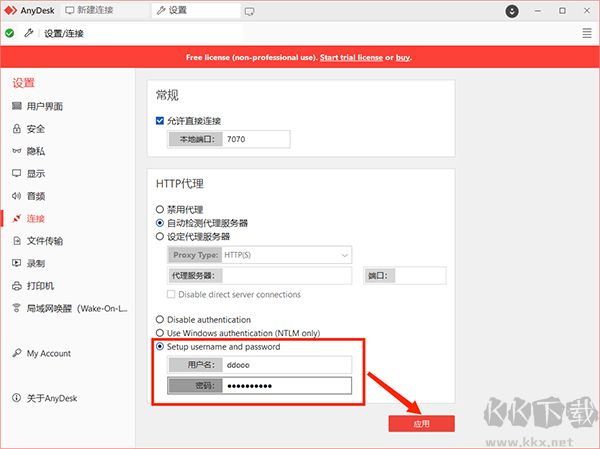The height and width of the screenshot is (449, 600).
Task: Open 隐私 settings section
Action: point(36,151)
